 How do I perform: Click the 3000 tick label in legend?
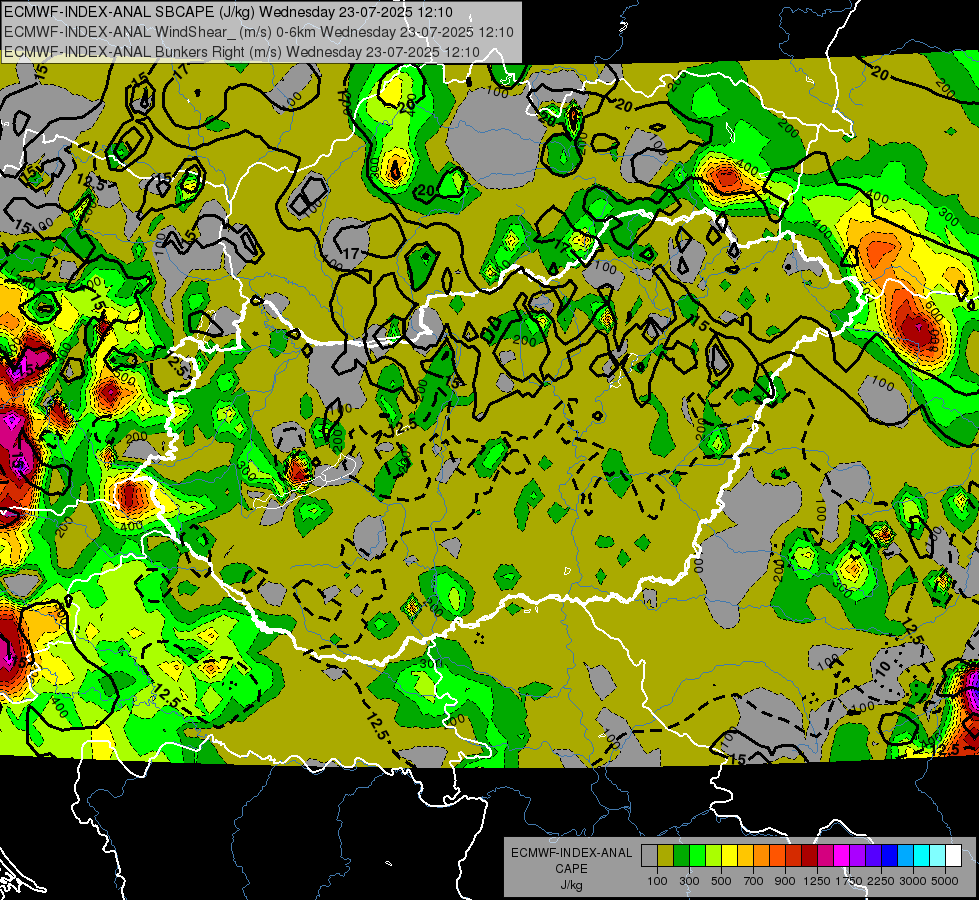[x=913, y=881]
